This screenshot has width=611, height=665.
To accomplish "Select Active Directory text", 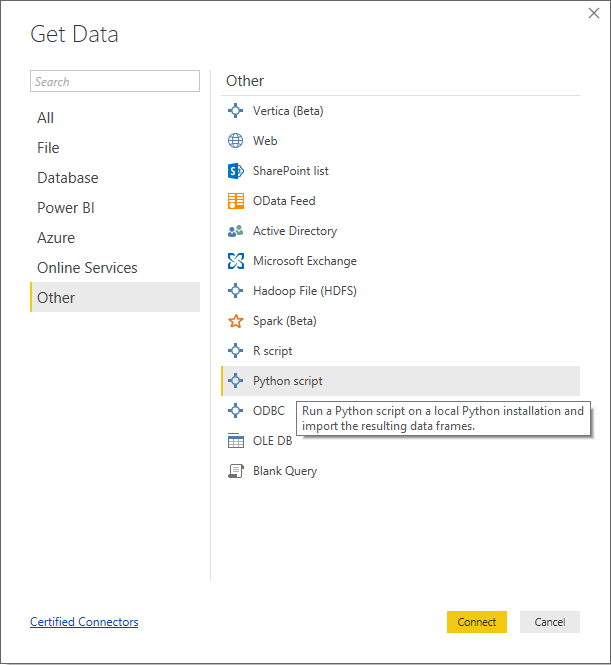I will (x=295, y=231).
